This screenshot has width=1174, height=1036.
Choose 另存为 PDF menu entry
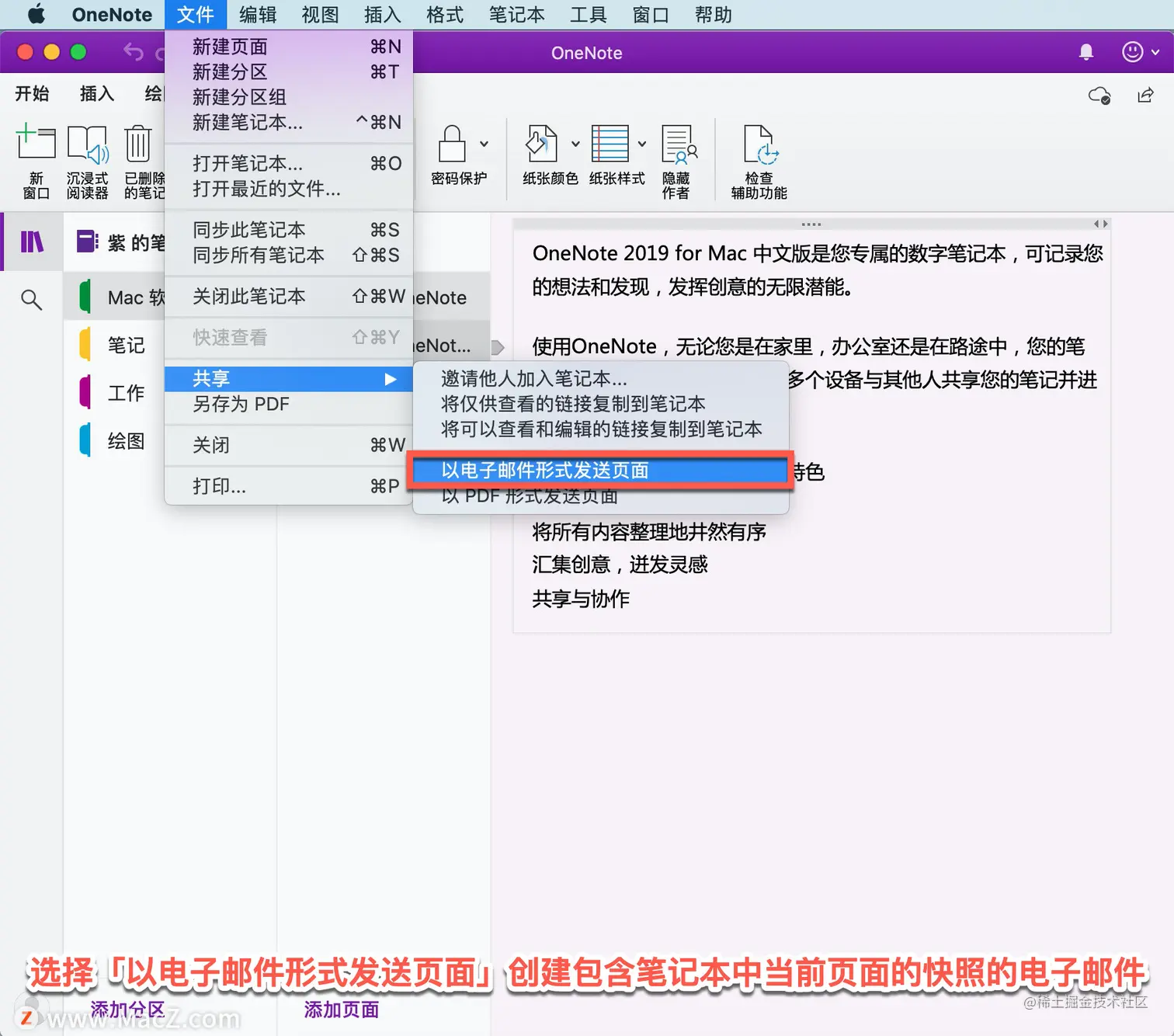pyautogui.click(x=289, y=404)
